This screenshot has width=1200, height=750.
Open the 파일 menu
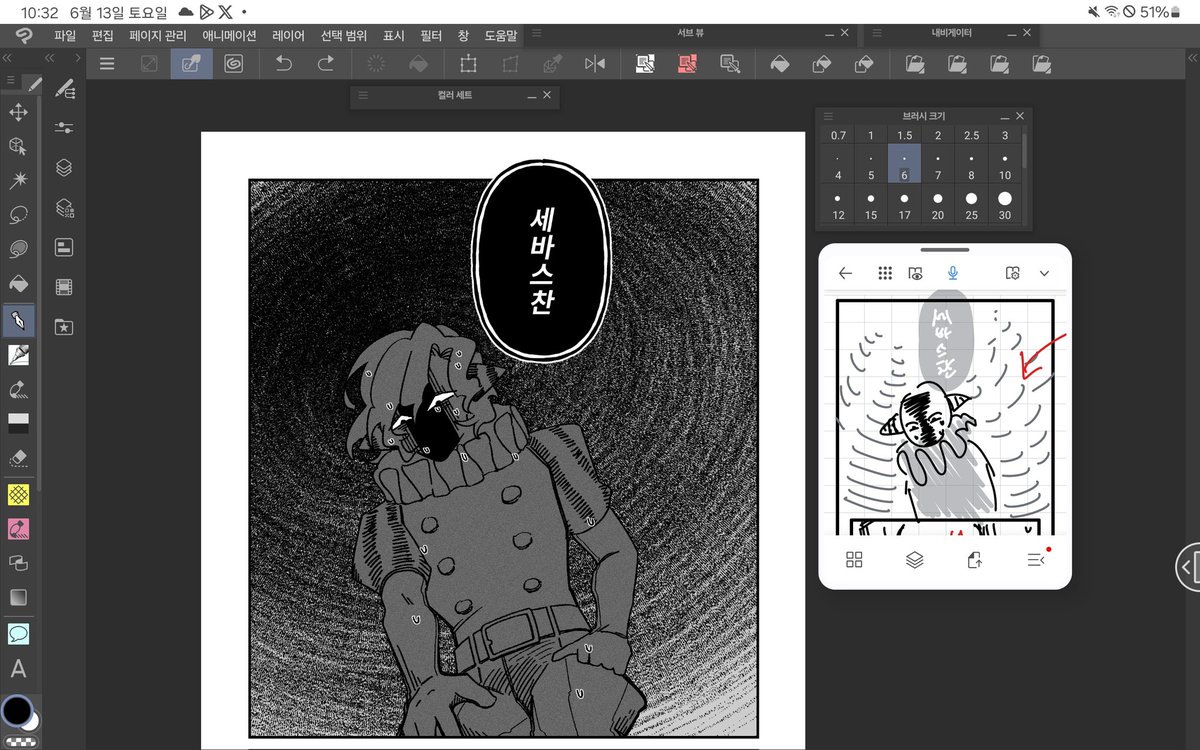click(x=65, y=35)
